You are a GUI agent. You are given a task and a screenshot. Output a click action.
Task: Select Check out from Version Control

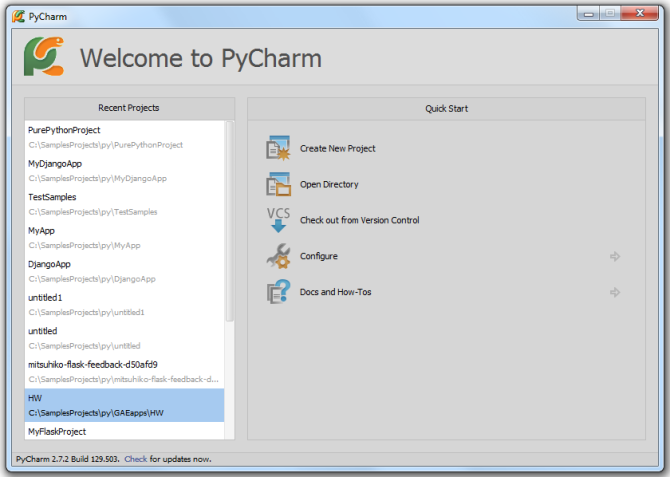pyautogui.click(x=359, y=220)
